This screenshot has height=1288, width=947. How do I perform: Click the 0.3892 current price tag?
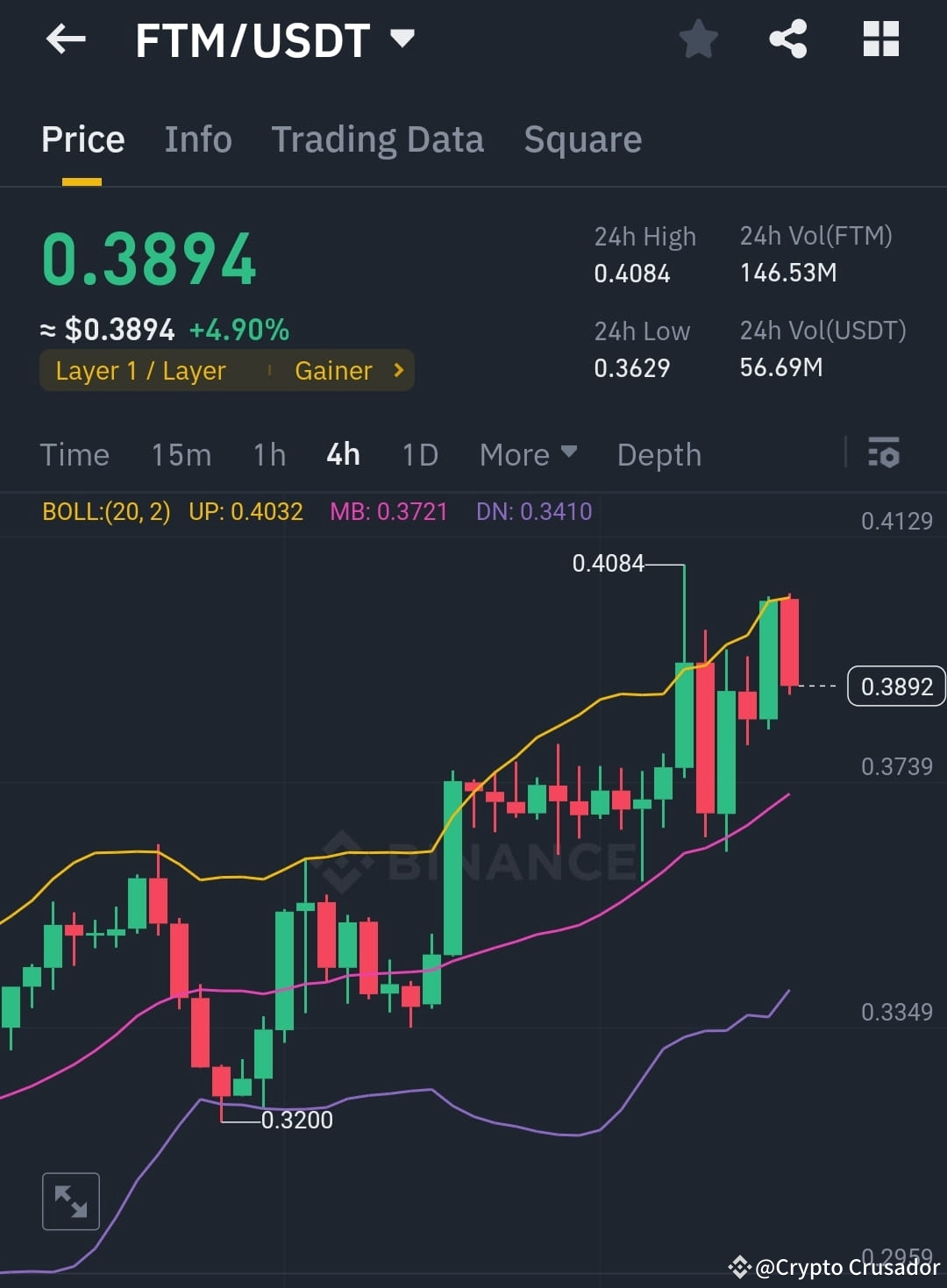pyautogui.click(x=895, y=687)
